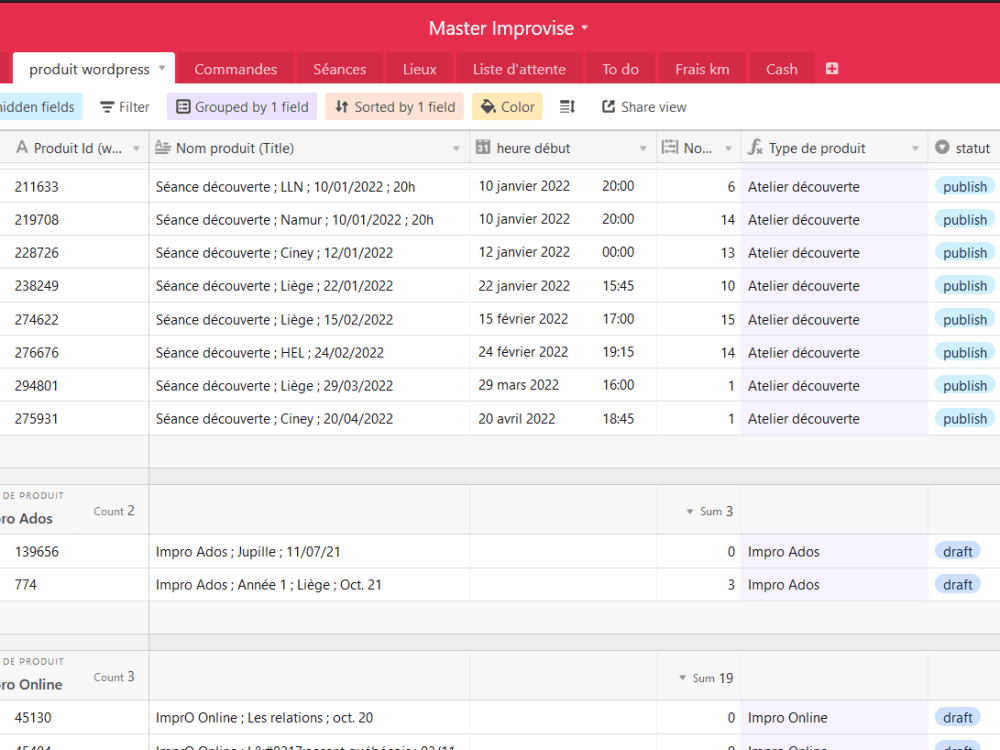
Task: Click Type de produit formula icon
Action: [755, 148]
